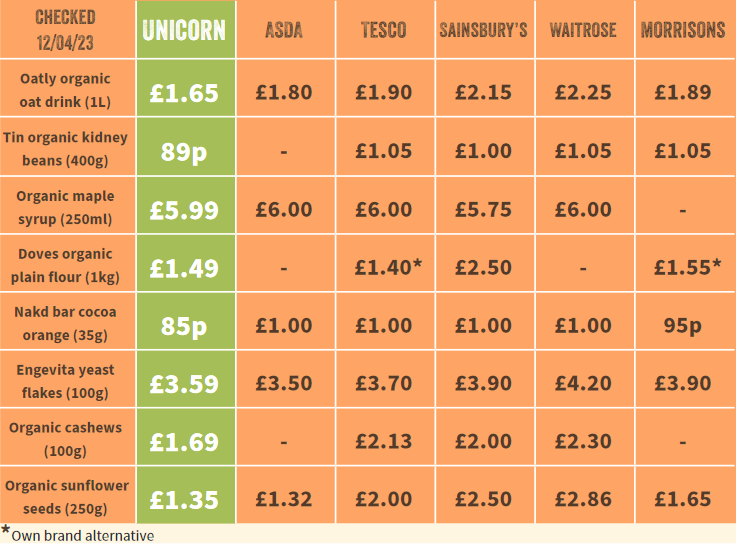The image size is (736, 544).
Task: Click Tesco's £1.40* plain flour price
Action: [x=387, y=267]
